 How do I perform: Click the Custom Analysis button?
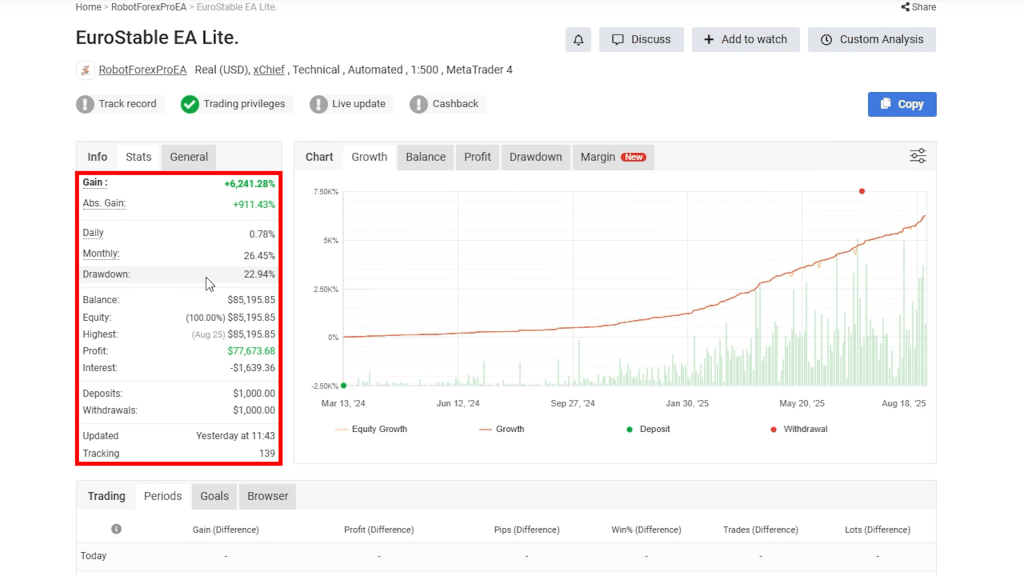tap(872, 40)
